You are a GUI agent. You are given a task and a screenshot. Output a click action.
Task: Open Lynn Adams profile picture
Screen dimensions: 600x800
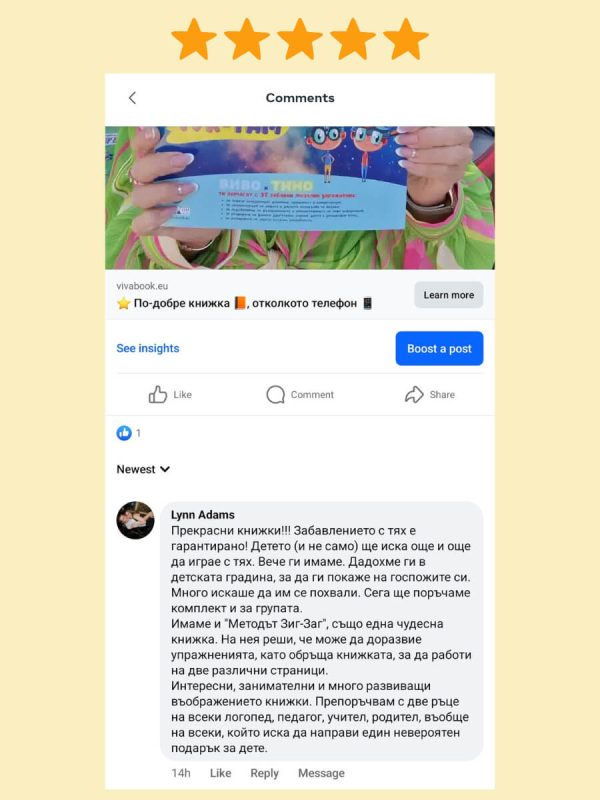pyautogui.click(x=135, y=520)
